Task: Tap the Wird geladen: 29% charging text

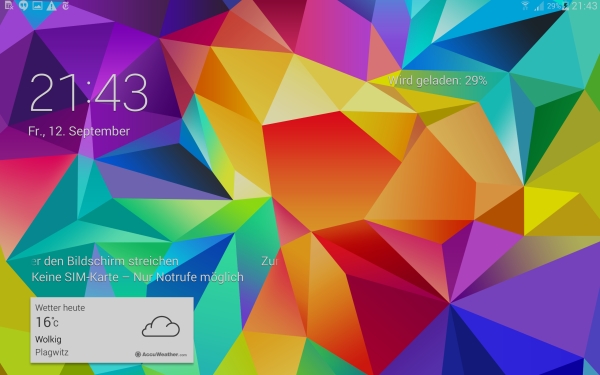Action: (437, 80)
